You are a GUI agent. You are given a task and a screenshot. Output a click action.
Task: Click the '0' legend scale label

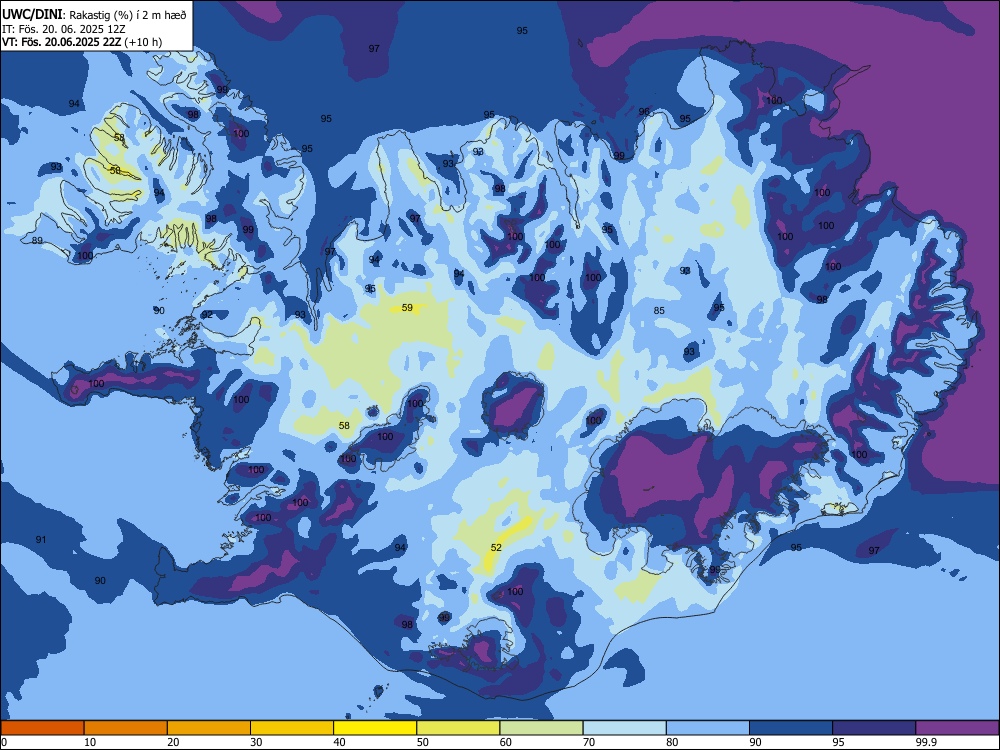click(x=4, y=742)
